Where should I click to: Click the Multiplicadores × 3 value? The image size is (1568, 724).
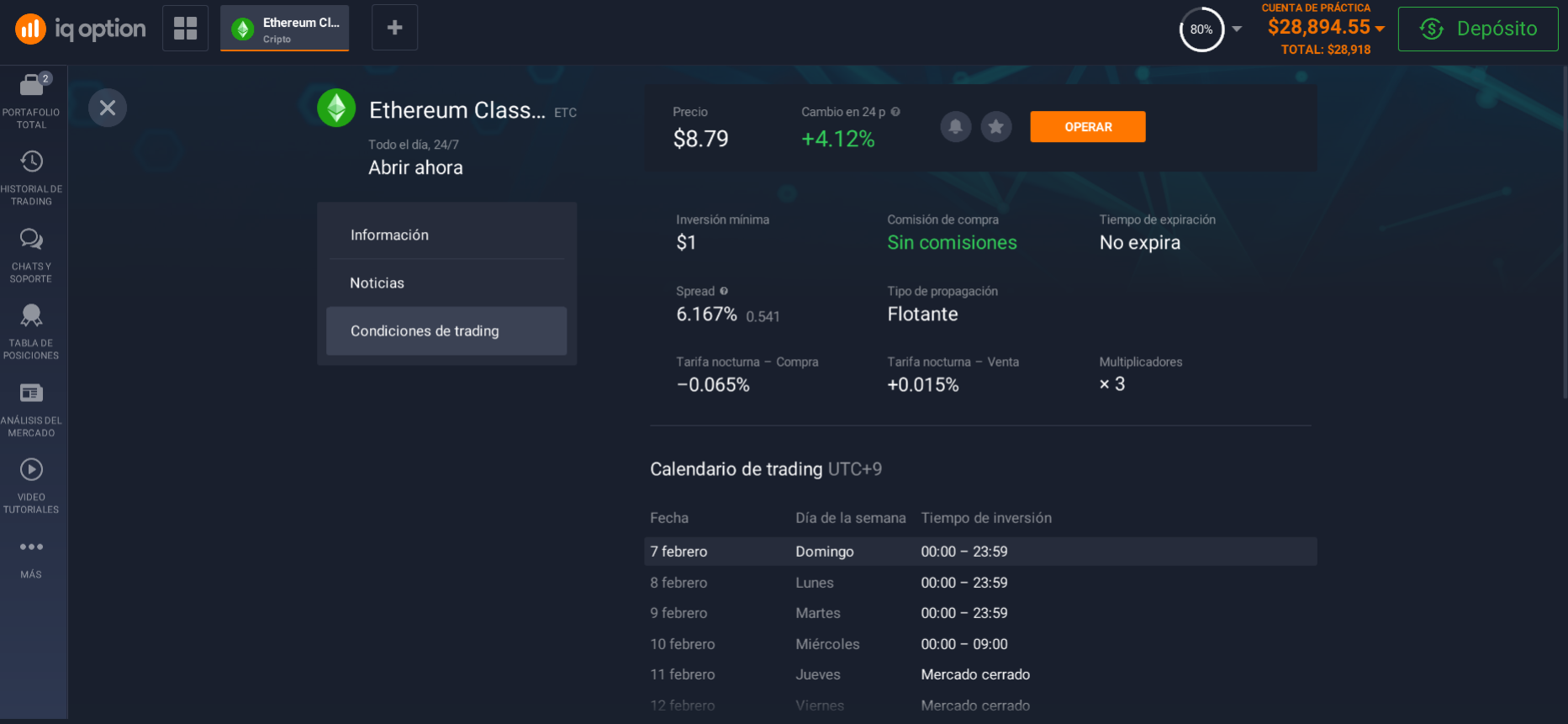1111,384
